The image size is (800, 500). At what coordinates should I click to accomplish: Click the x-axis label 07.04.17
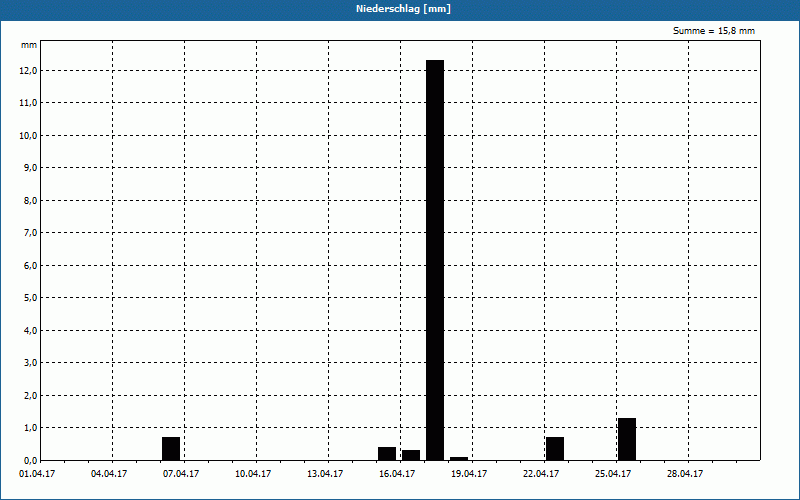pyautogui.click(x=181, y=474)
